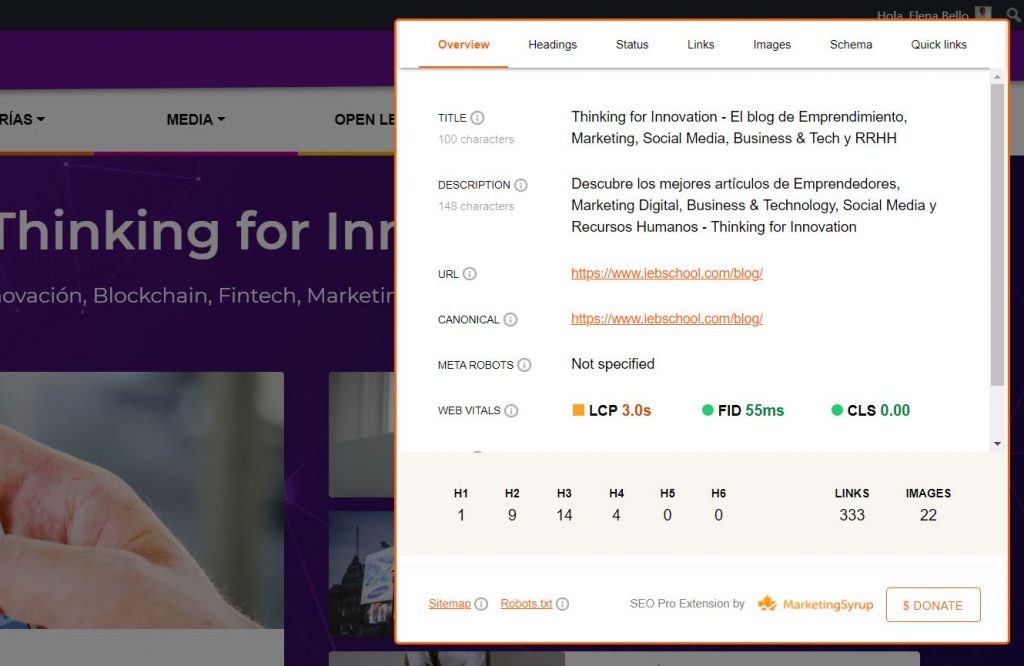Click the $ DONATE button
Screen dimensions: 1024x666
coord(933,605)
